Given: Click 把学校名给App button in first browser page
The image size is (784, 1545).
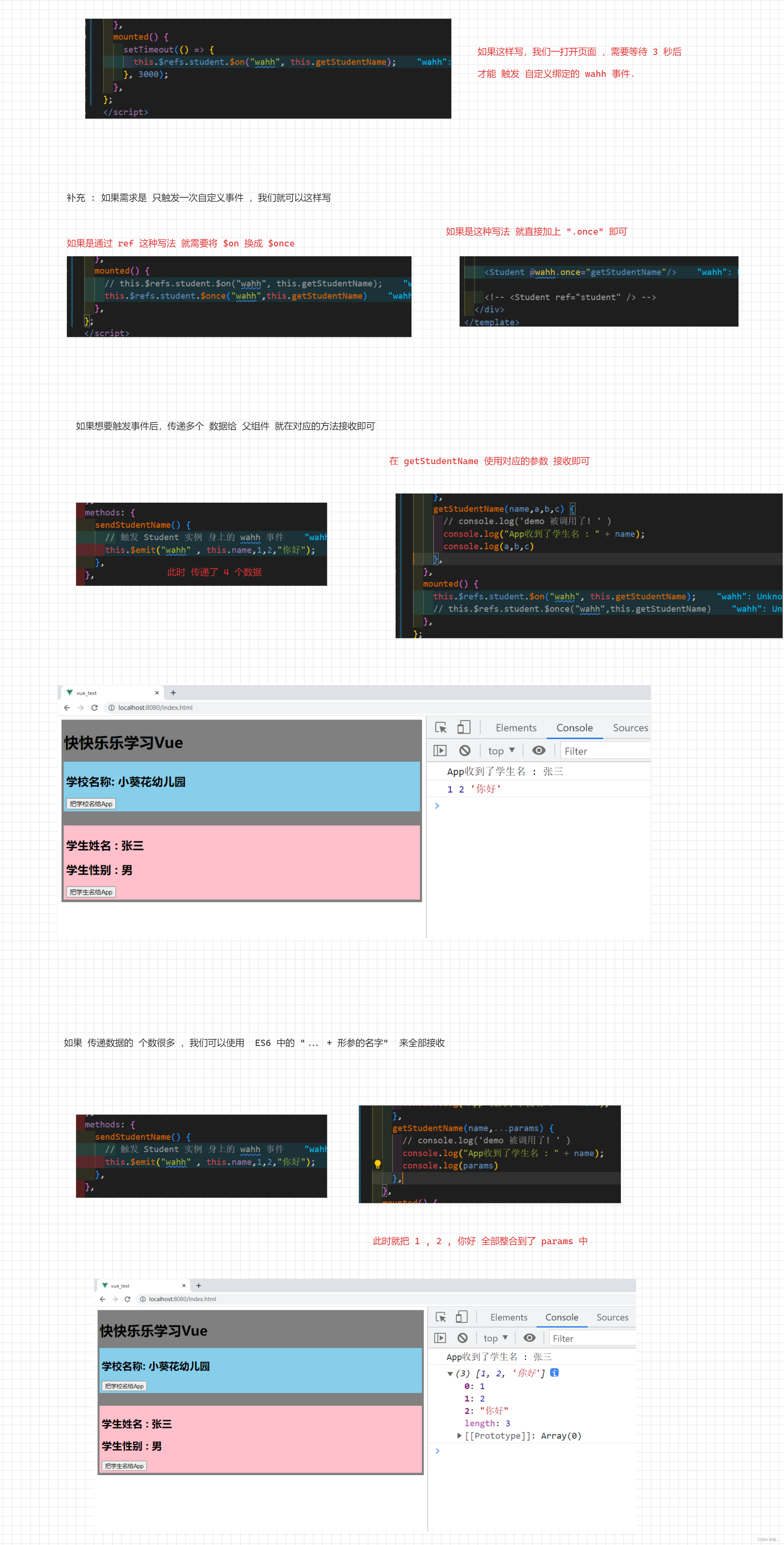Looking at the screenshot, I should pyautogui.click(x=90, y=804).
